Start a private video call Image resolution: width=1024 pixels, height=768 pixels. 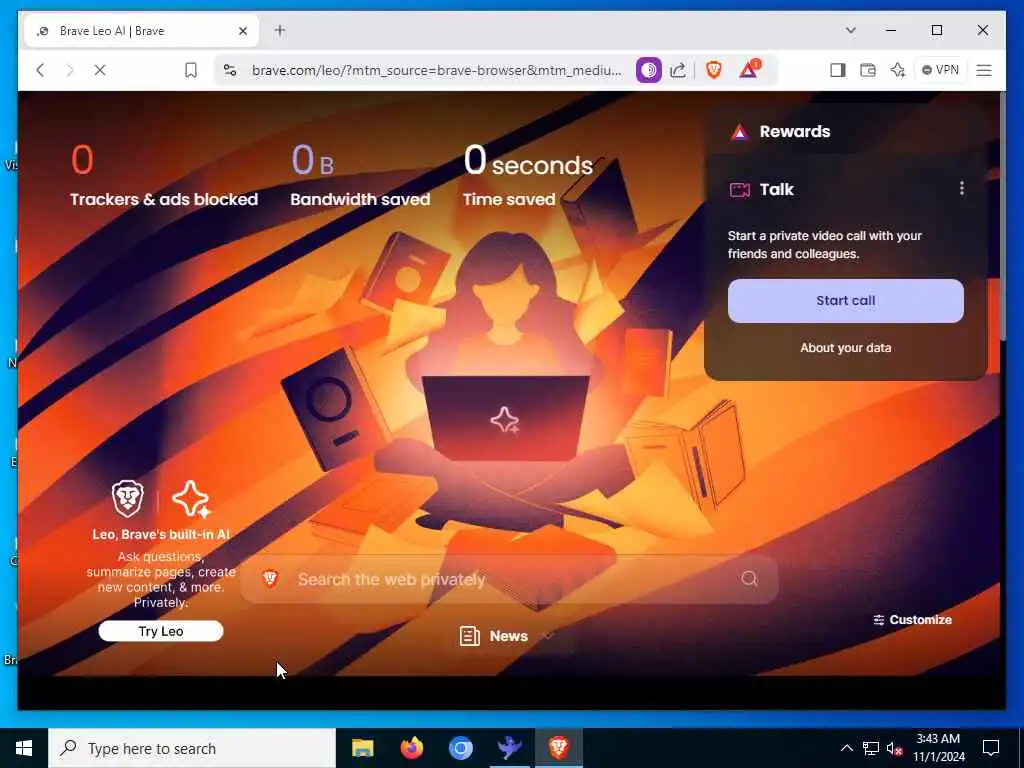pos(846,301)
